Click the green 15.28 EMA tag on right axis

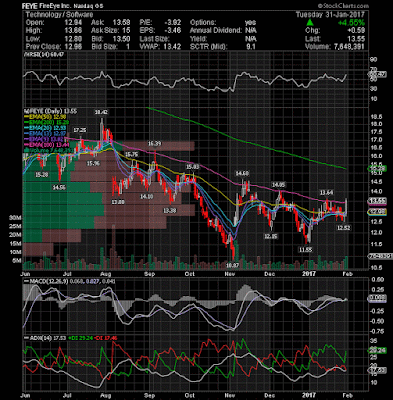click(x=377, y=169)
